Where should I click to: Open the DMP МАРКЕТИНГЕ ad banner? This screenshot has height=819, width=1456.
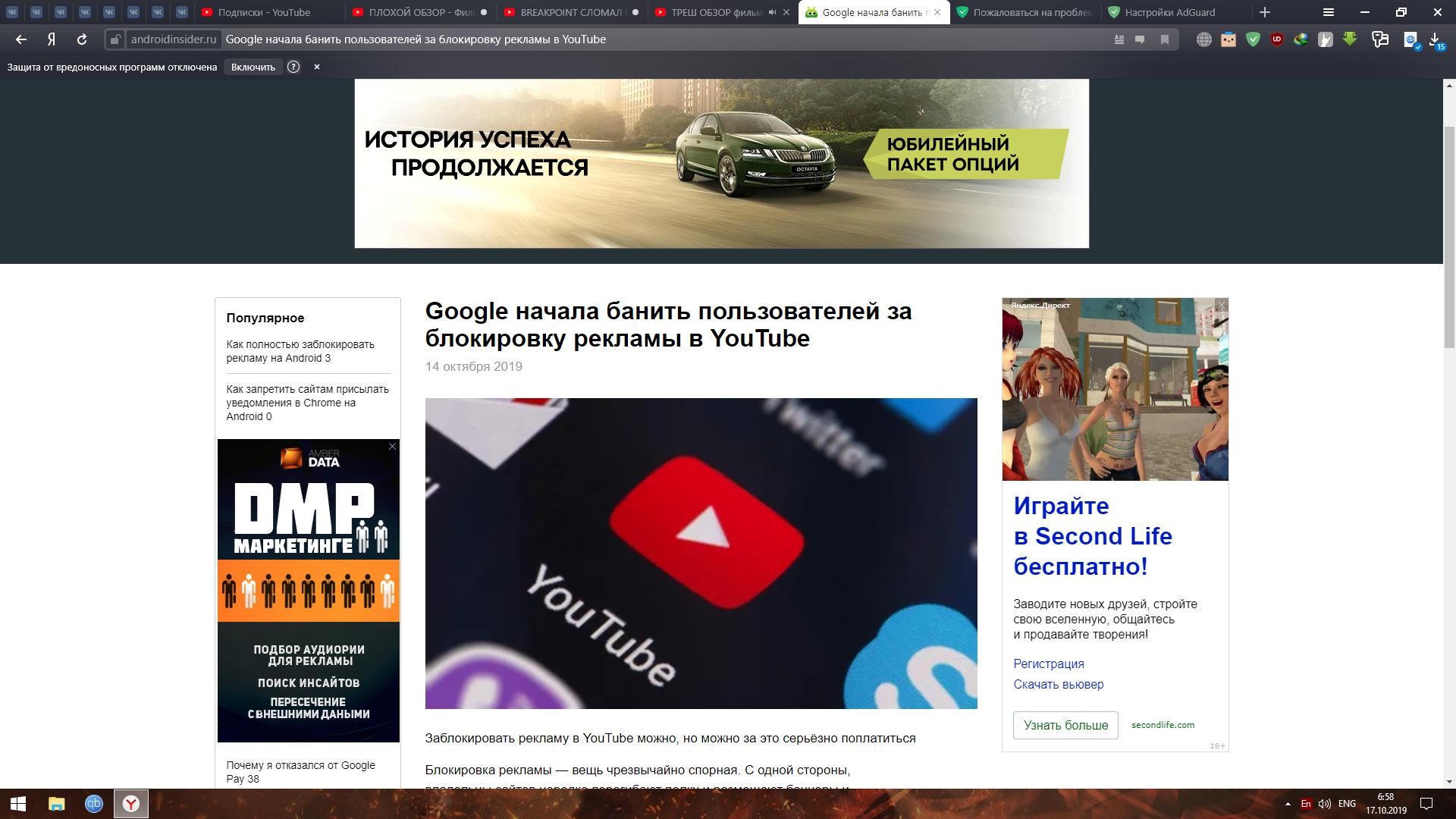tap(309, 591)
